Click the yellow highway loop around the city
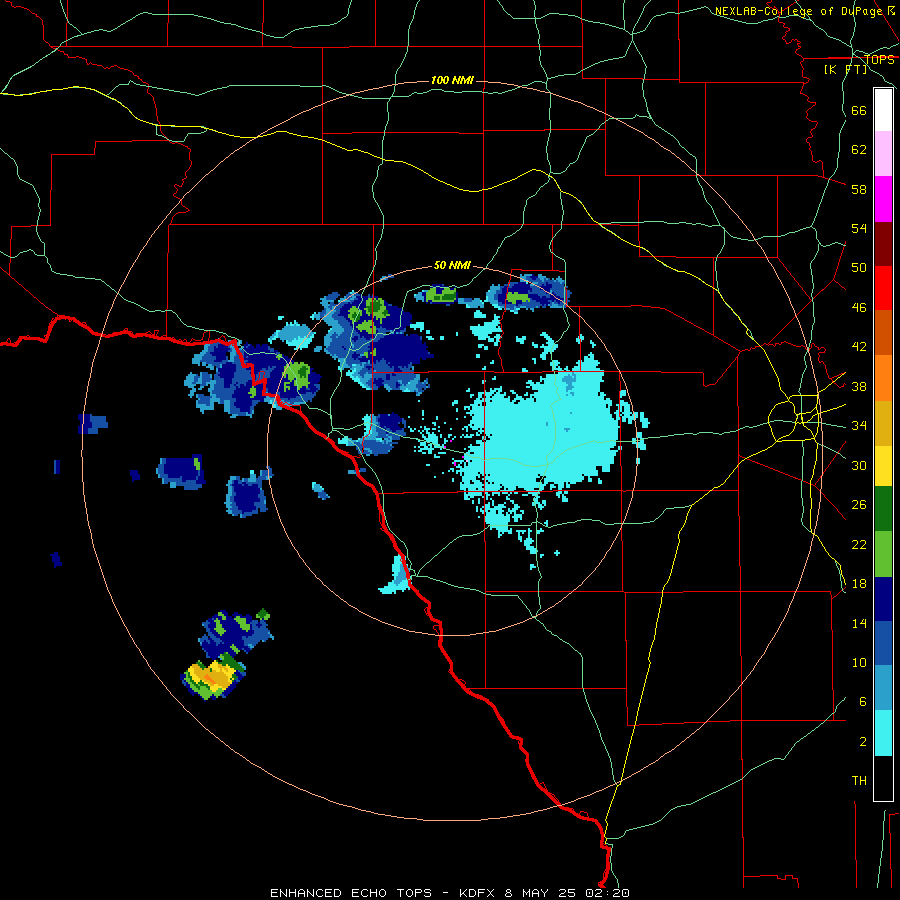 (794, 419)
